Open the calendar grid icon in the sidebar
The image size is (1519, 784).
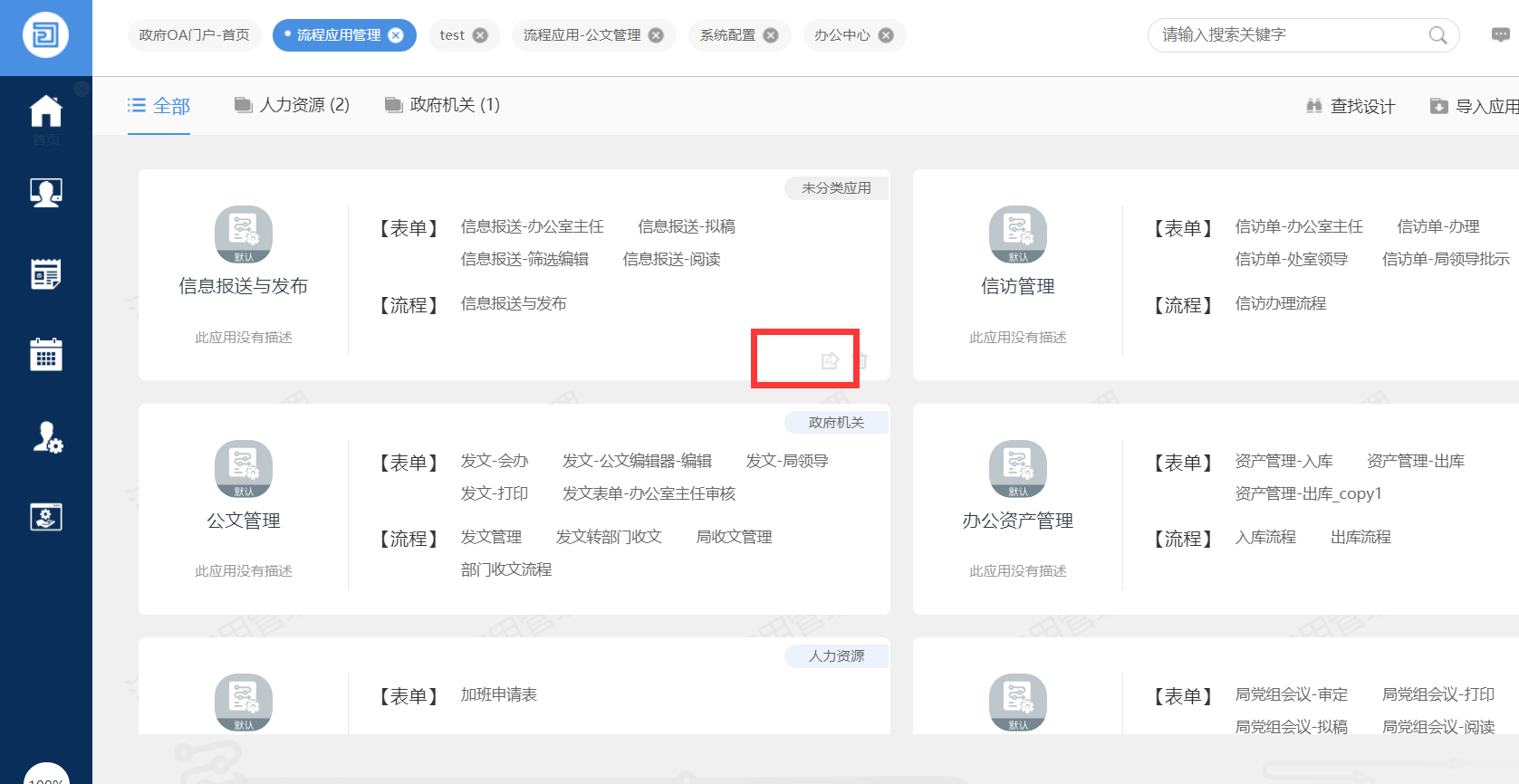tap(46, 354)
